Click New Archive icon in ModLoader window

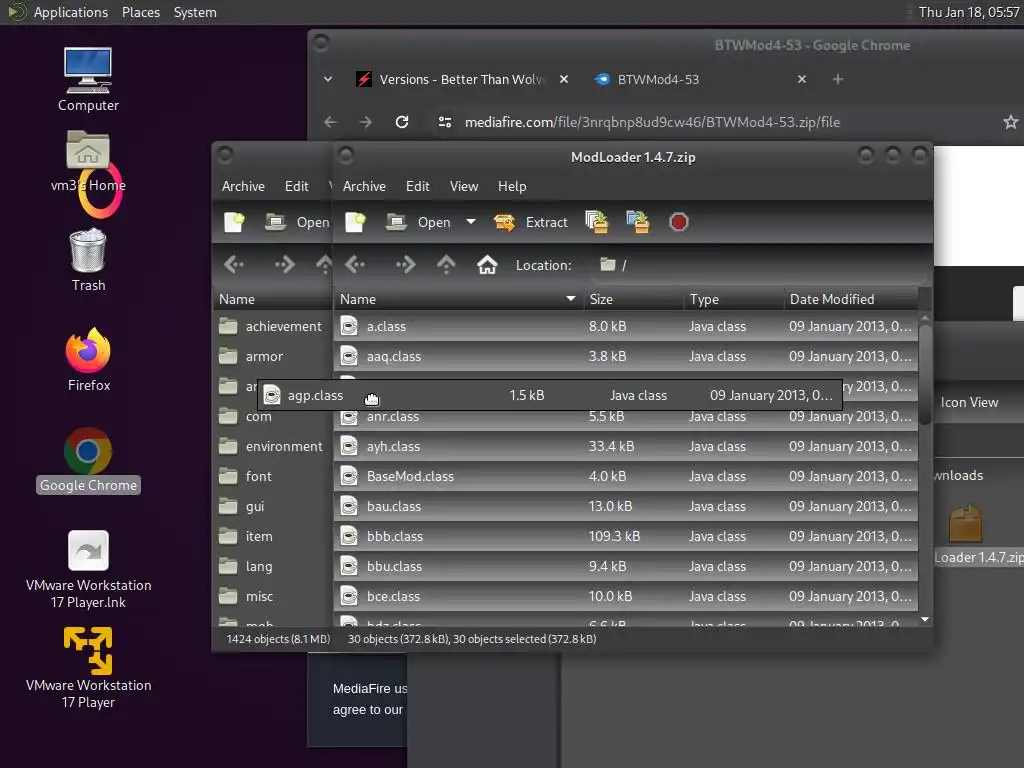355,222
